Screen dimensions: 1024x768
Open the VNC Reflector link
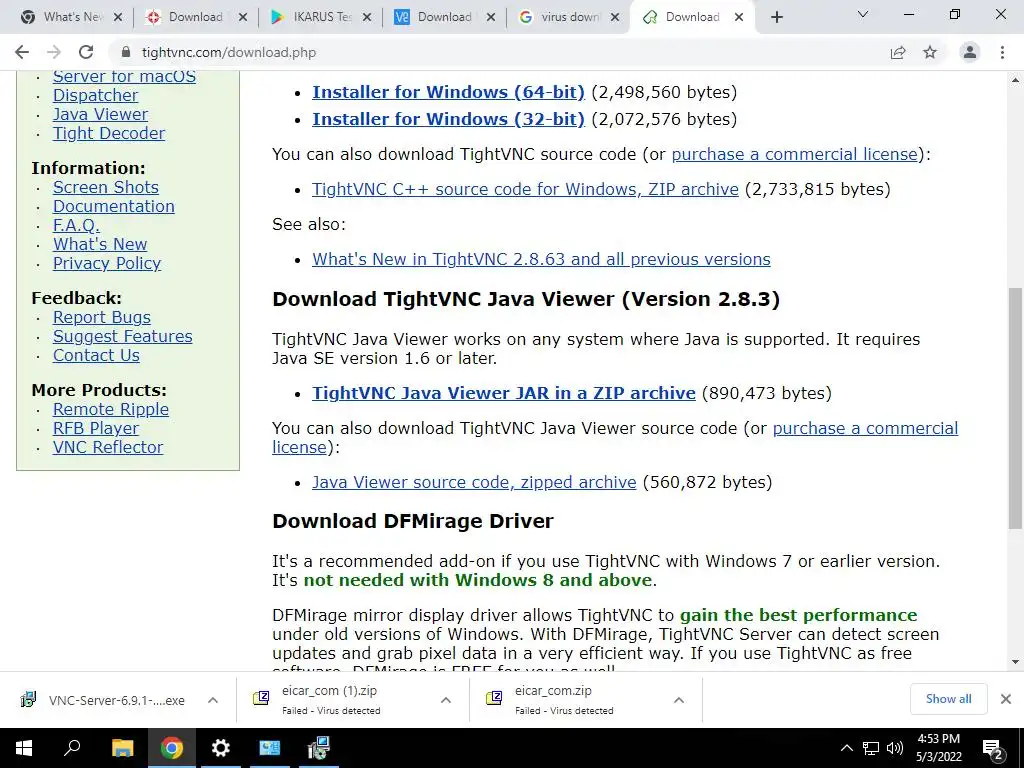tap(108, 447)
